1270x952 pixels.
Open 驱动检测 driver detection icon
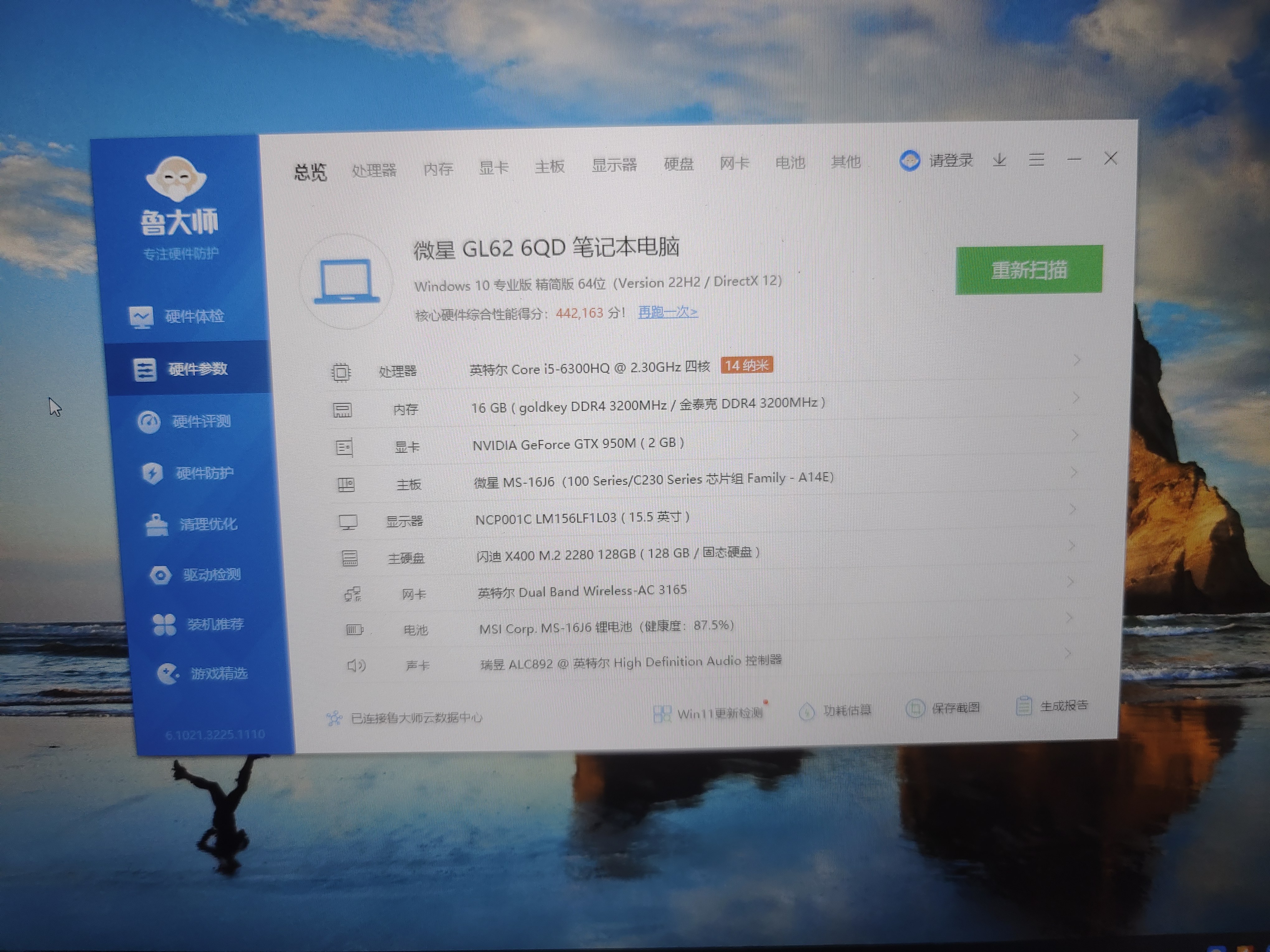(x=160, y=576)
